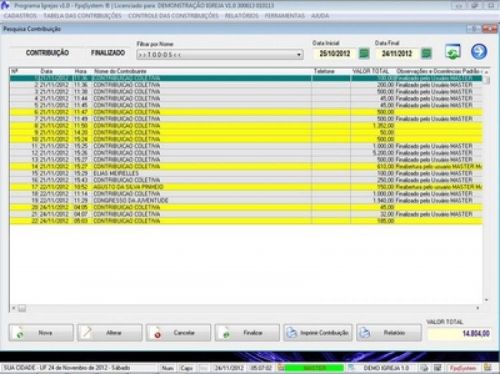The image size is (500, 374).
Task: Sort by the Data column header
Action: coord(47,71)
